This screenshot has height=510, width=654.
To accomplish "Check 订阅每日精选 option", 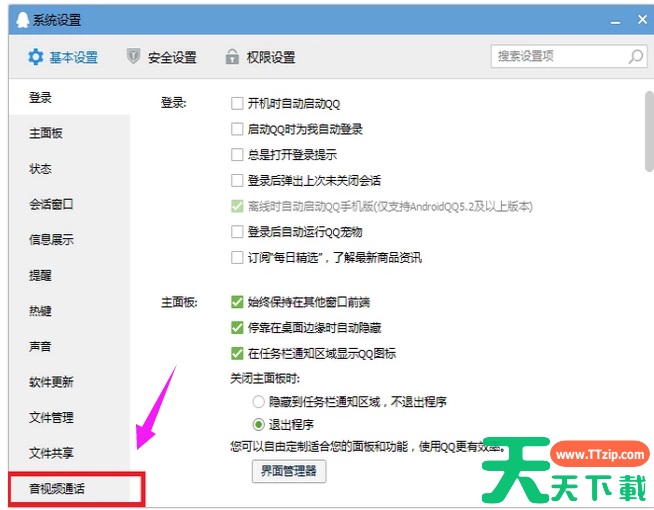I will 237,257.
